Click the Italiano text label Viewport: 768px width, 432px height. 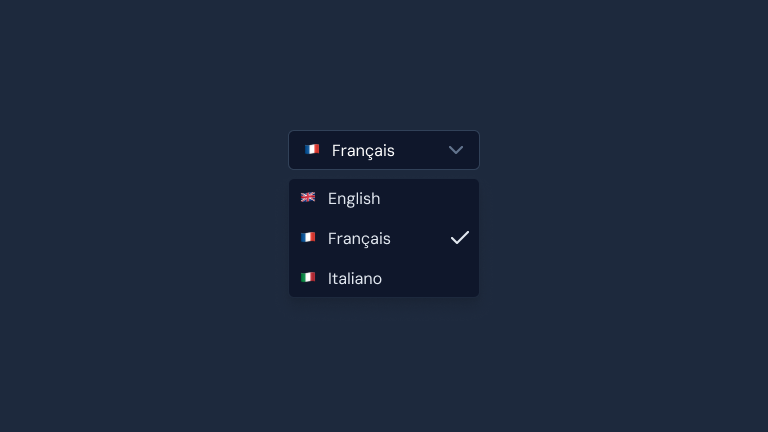[x=355, y=278]
